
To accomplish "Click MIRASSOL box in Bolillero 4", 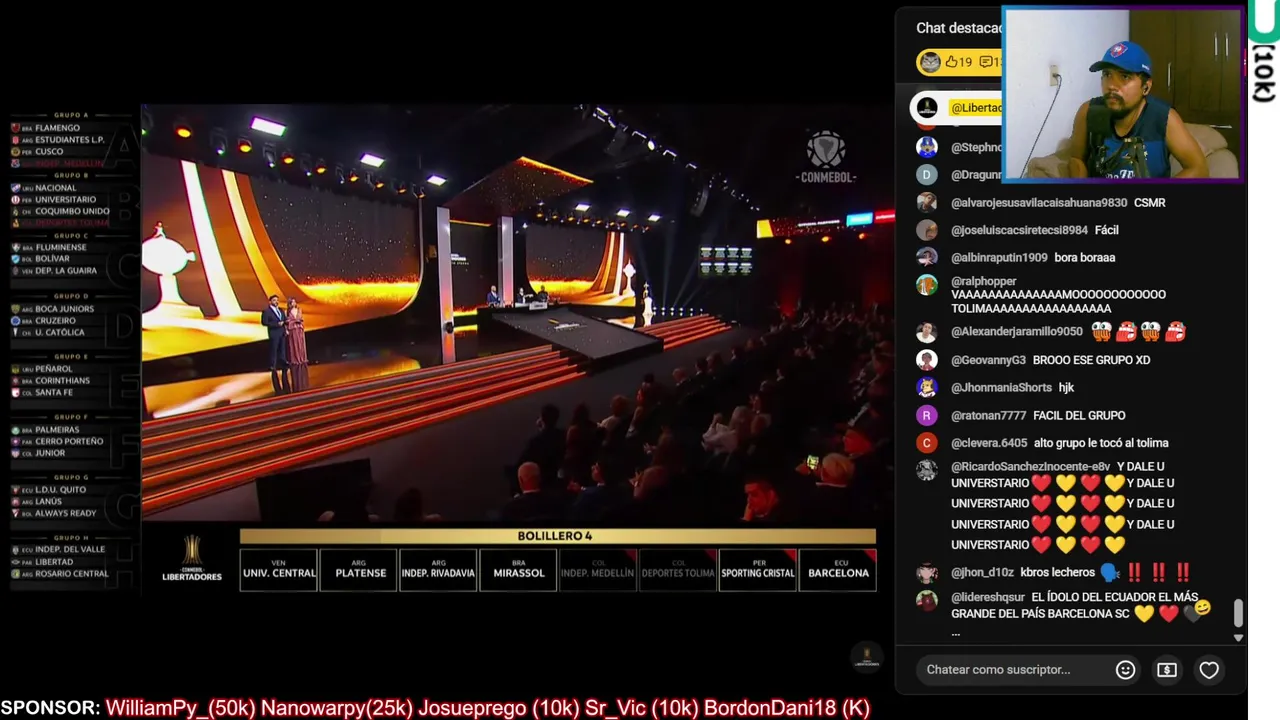I will pos(518,570).
